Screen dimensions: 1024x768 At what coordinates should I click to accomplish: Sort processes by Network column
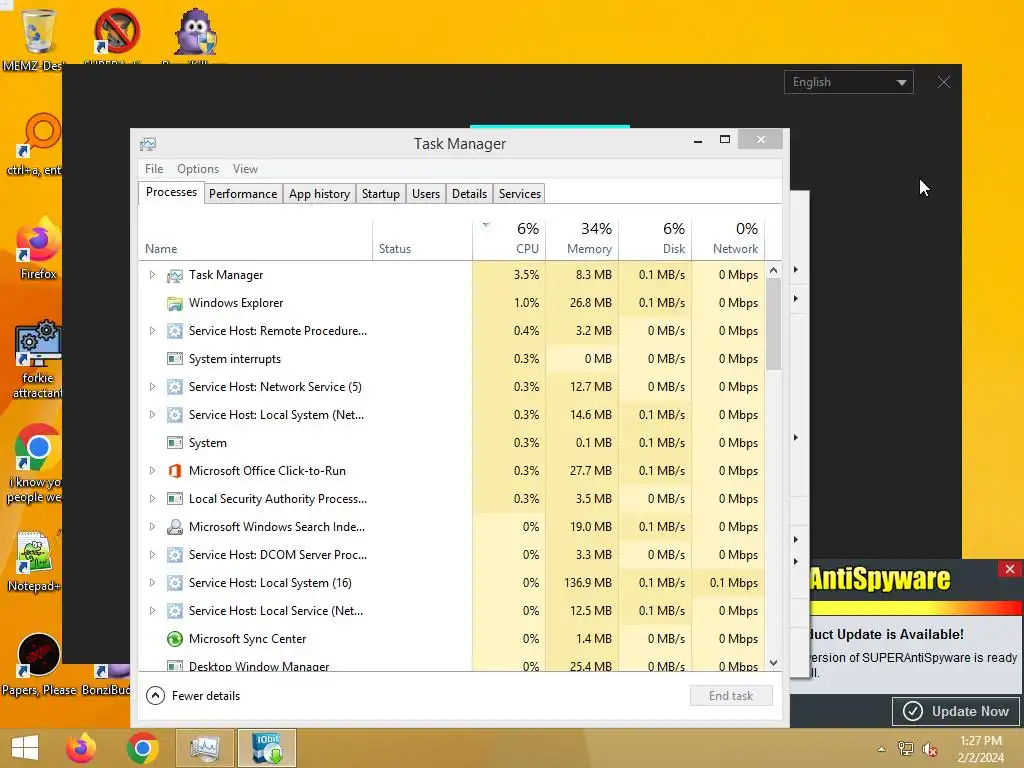[728, 238]
